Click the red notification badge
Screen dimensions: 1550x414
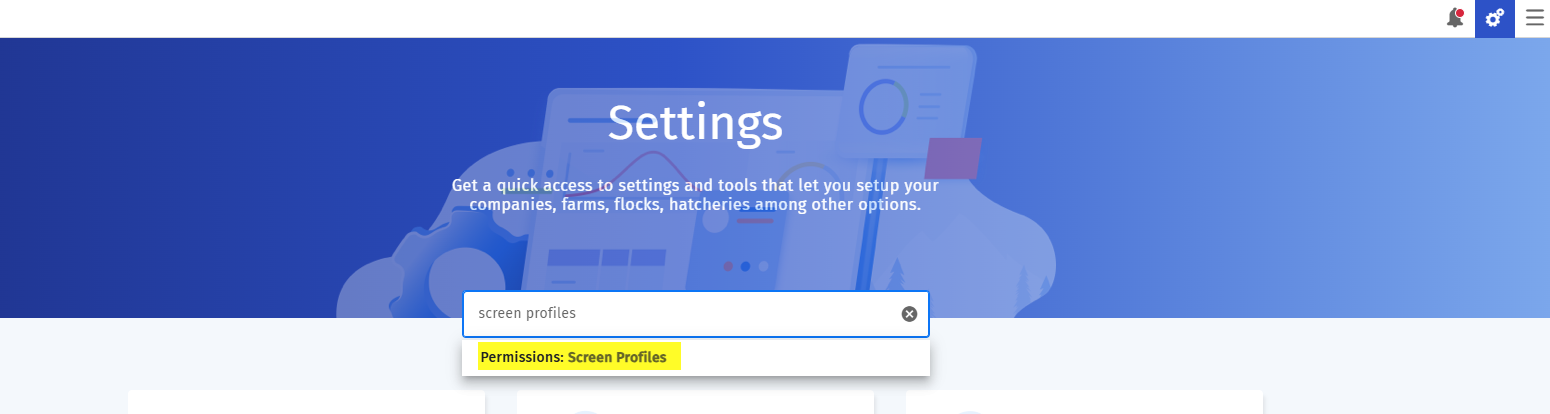[x=1460, y=13]
